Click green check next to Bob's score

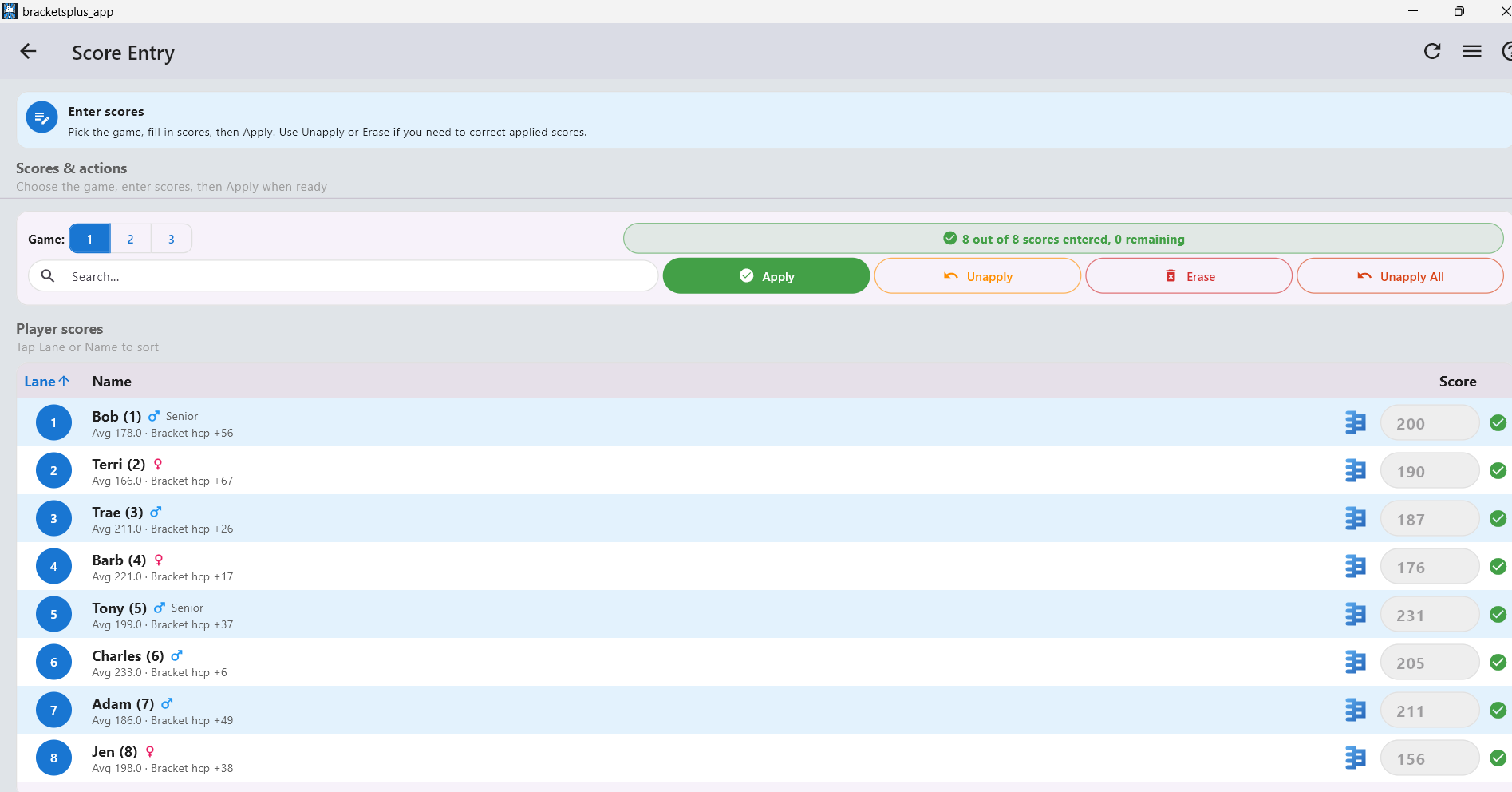point(1498,423)
